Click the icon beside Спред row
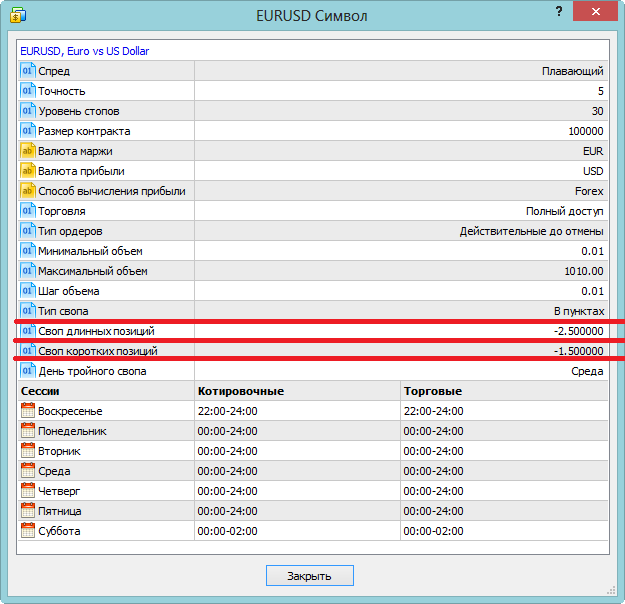625x604 pixels. click(x=28, y=71)
